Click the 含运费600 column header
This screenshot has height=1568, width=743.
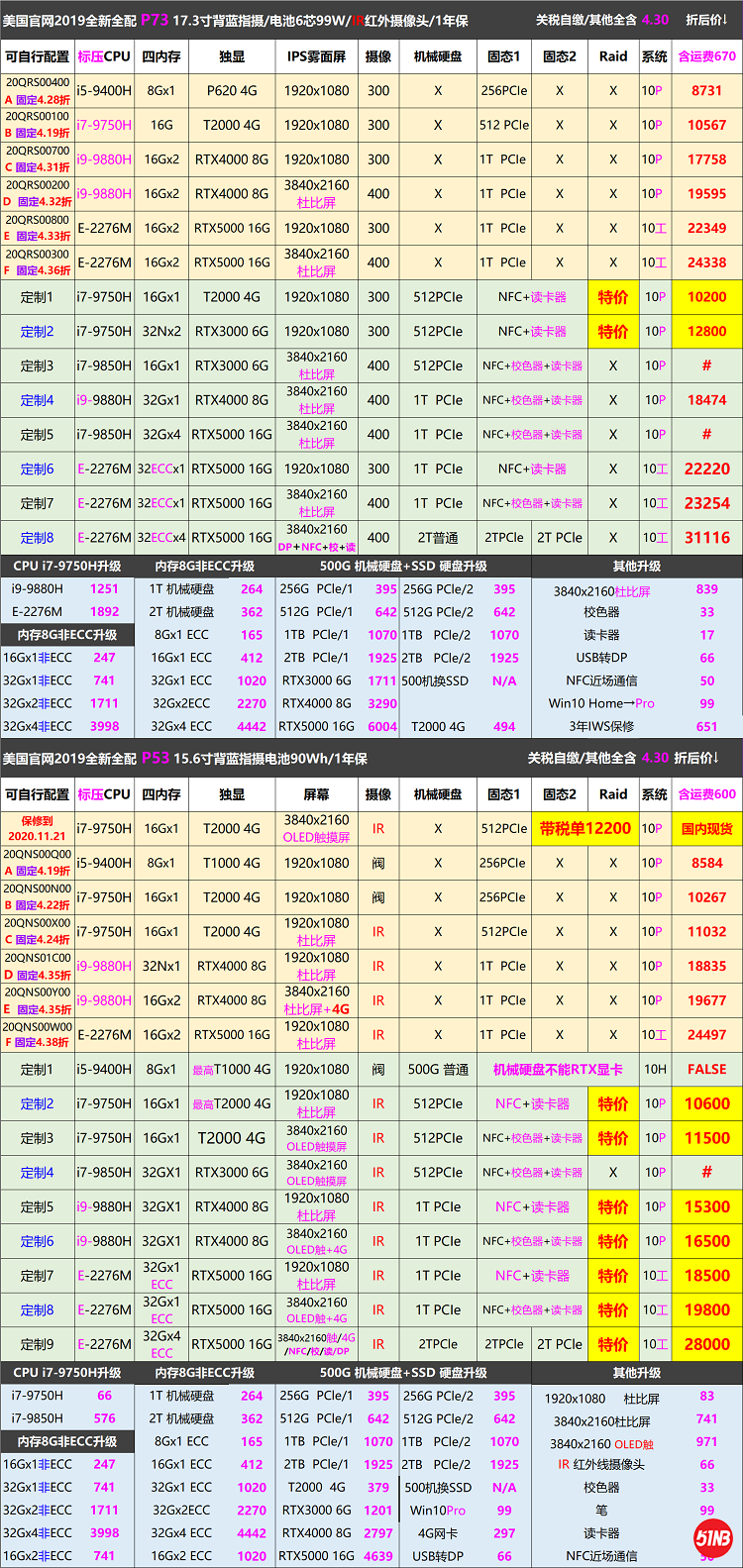pyautogui.click(x=706, y=793)
